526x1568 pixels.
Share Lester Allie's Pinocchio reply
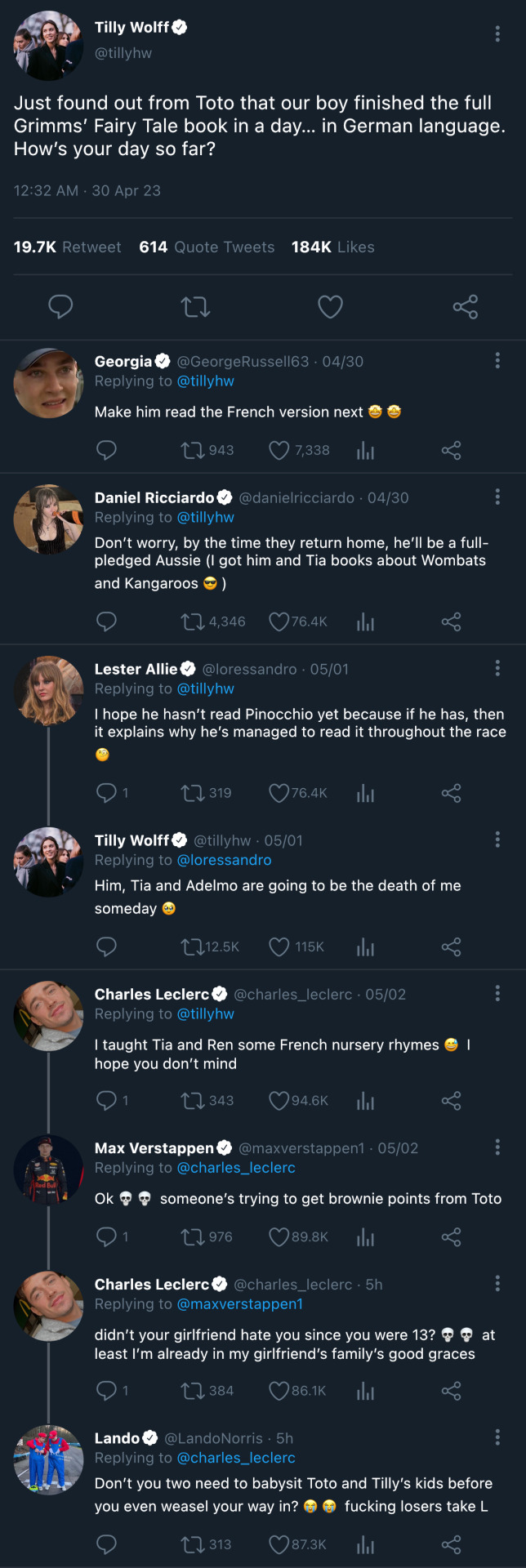(x=451, y=793)
